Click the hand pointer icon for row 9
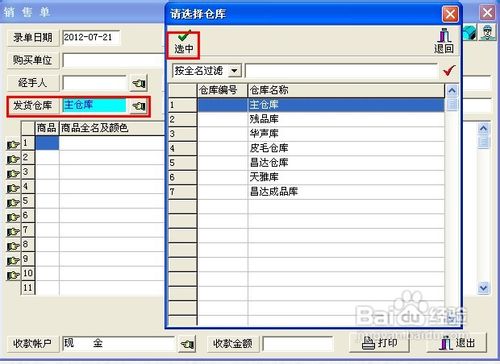 [13, 261]
